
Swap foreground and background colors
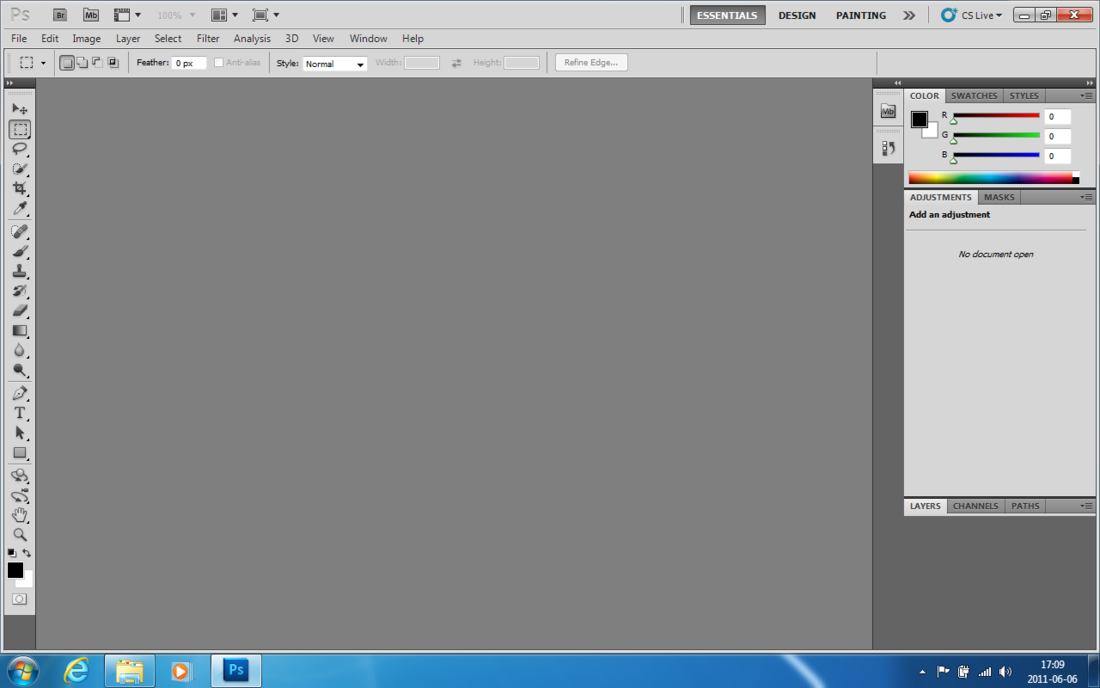(27, 553)
